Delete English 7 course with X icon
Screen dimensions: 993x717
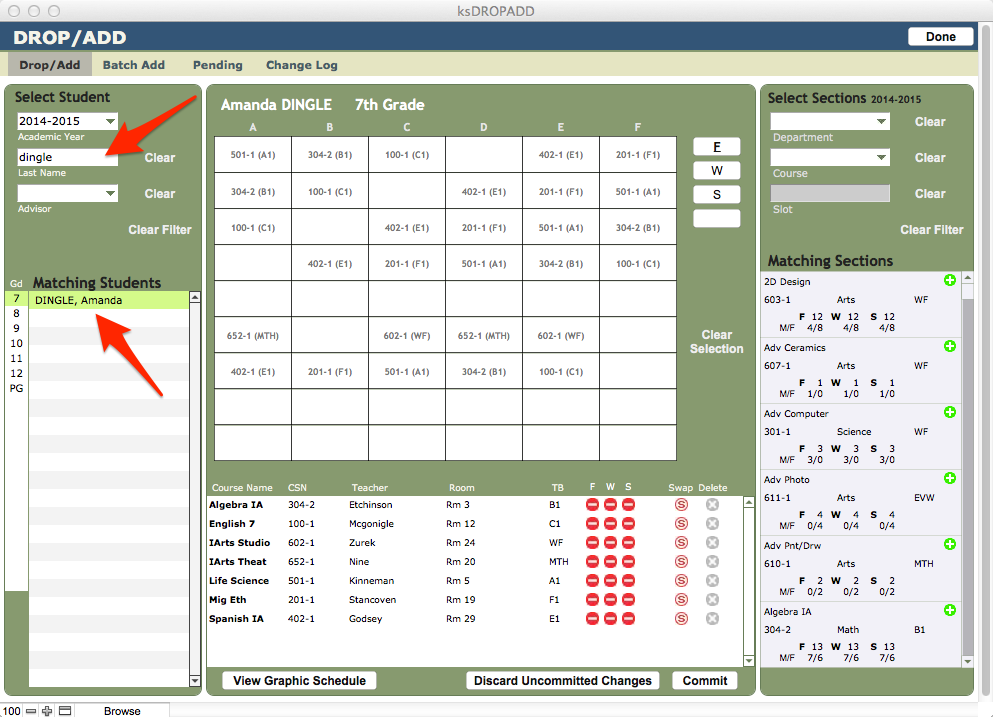tap(712, 524)
